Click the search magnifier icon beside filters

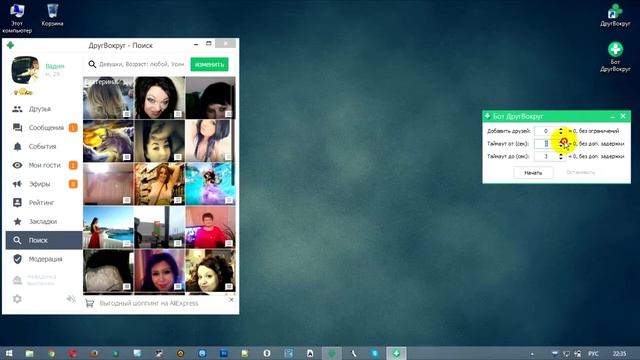point(92,64)
